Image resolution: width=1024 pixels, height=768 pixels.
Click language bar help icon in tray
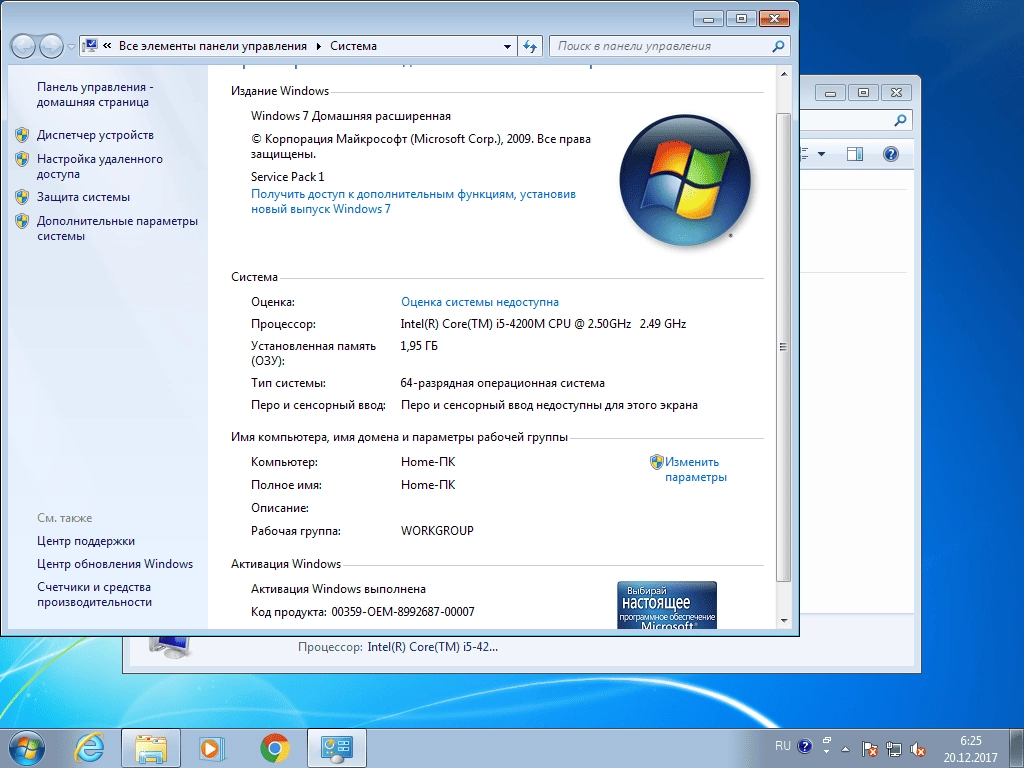coord(805,746)
